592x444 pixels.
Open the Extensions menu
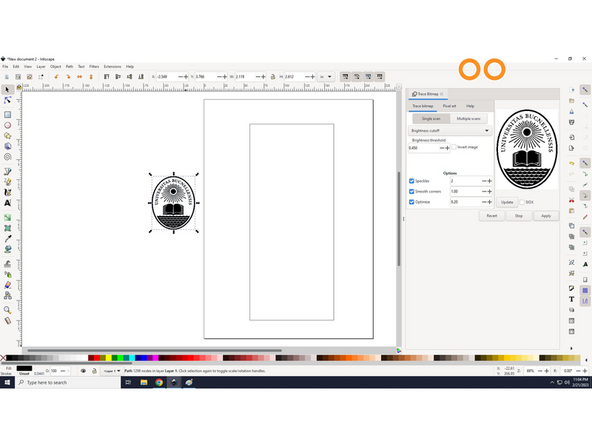[113, 66]
